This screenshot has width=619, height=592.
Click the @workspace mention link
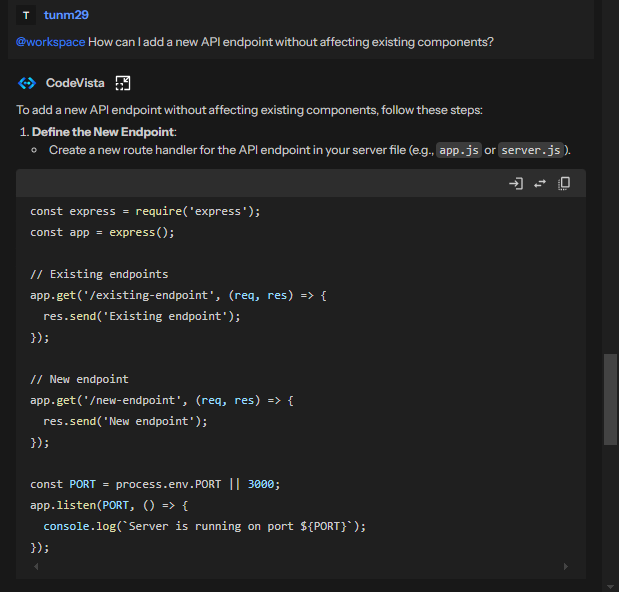coord(51,42)
